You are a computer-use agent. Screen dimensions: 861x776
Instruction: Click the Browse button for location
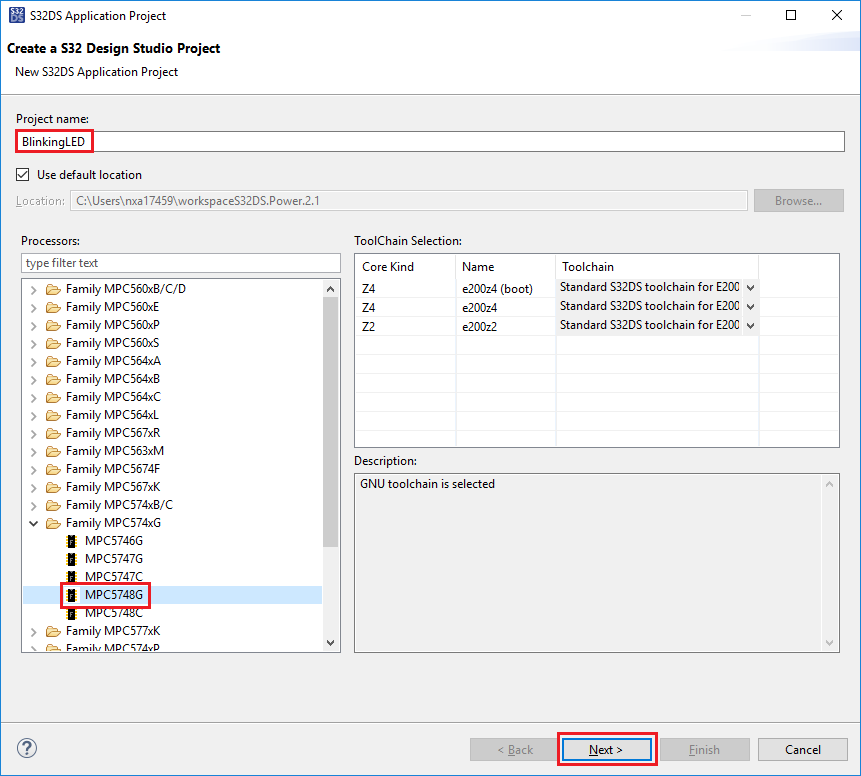tap(798, 200)
